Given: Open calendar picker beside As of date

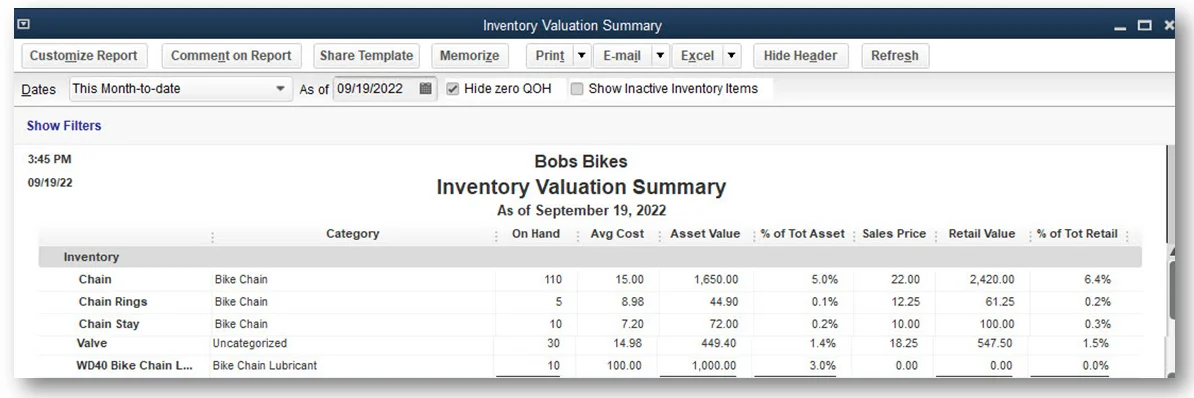Looking at the screenshot, I should click(426, 88).
